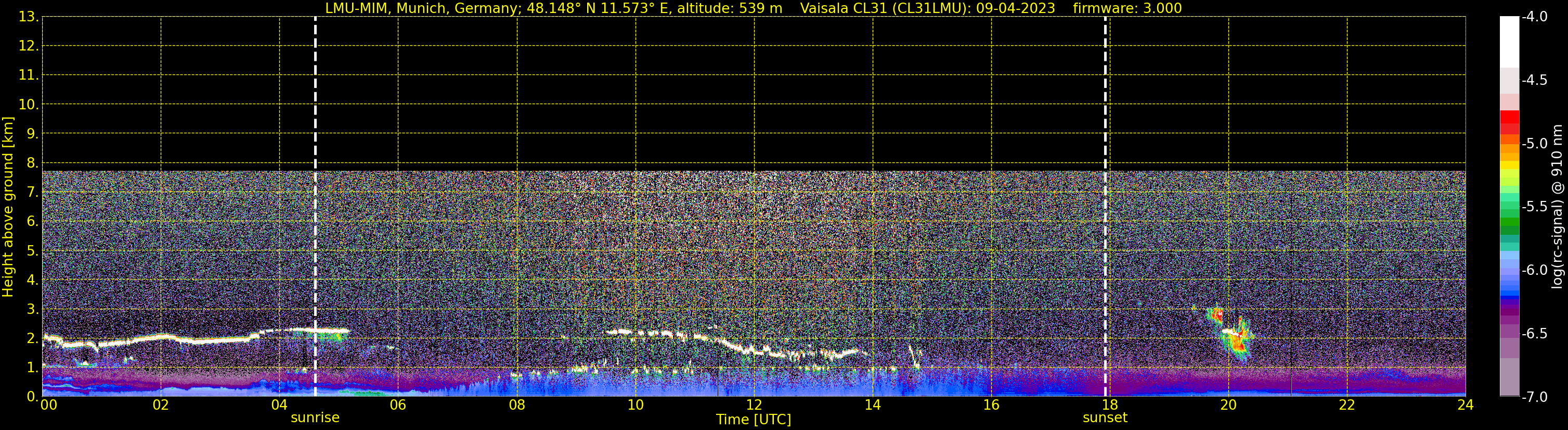This screenshot has width=1568, height=430.
Task: Click the colorbar tick label '-5.5'
Action: 1534,207
